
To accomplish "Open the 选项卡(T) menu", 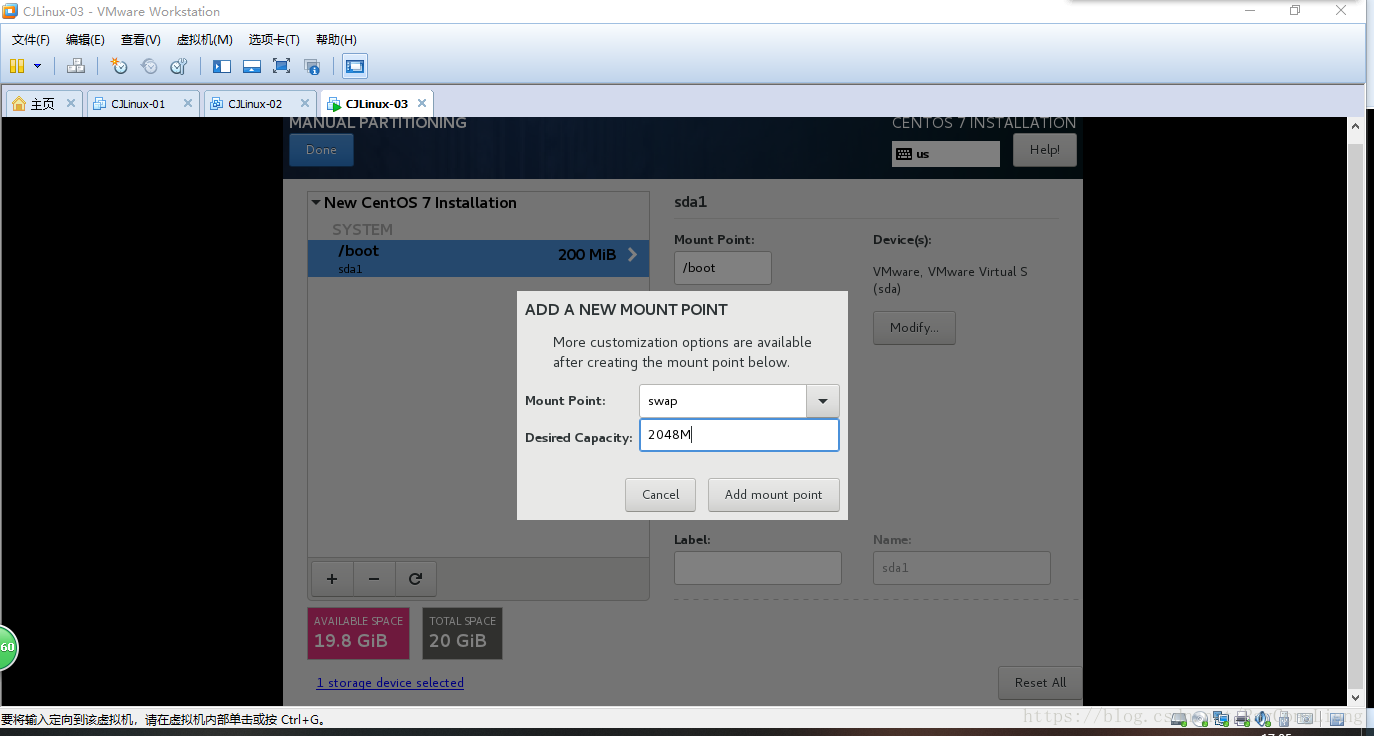I will 274,40.
